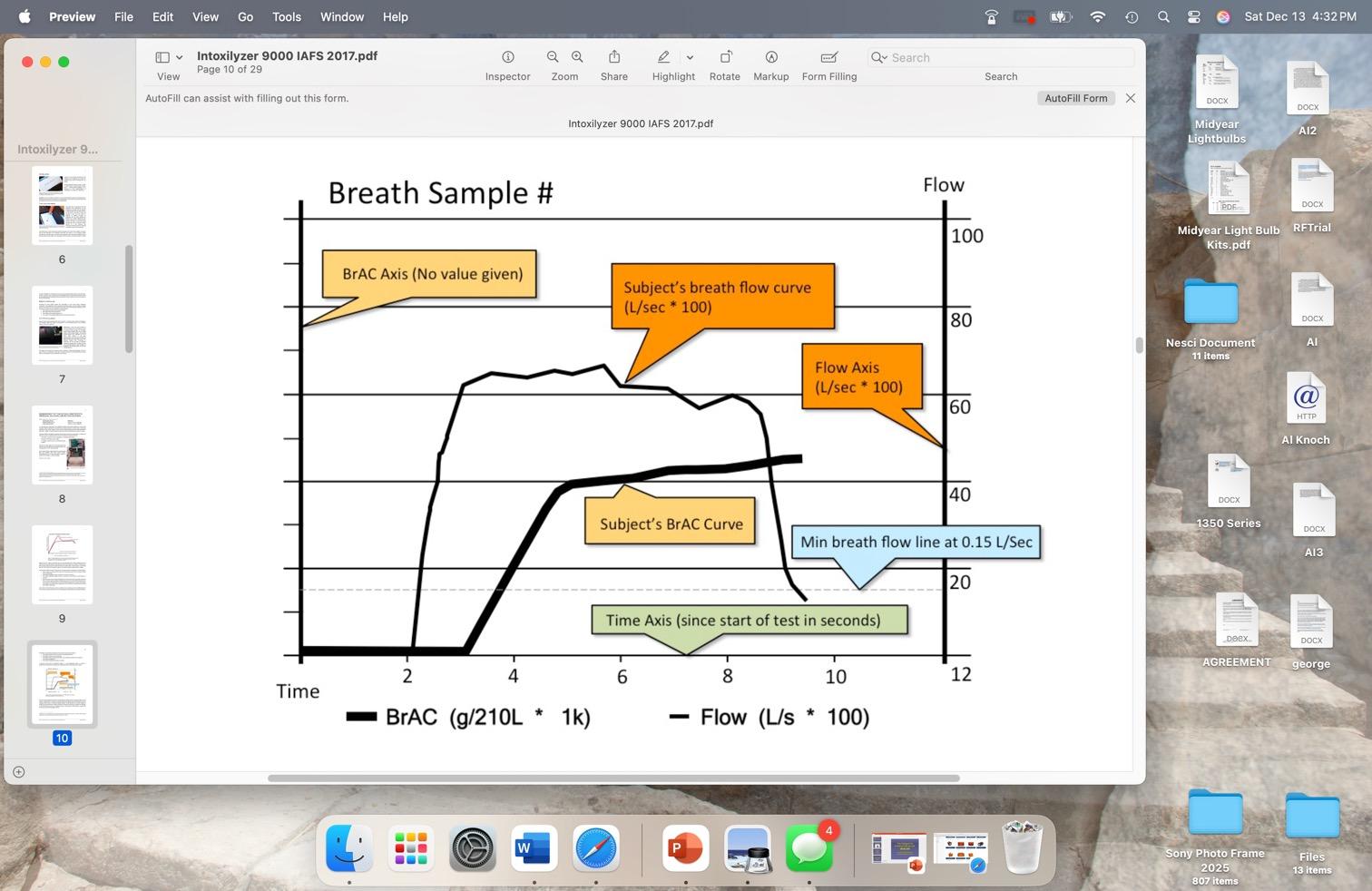The image size is (1372, 891).
Task: Open Safari from the Dock
Action: click(x=595, y=848)
